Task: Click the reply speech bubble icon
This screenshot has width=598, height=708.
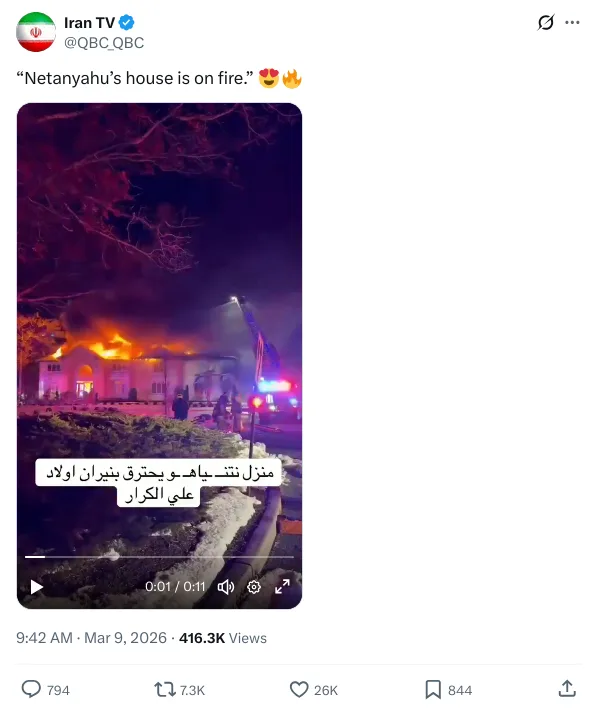Action: click(31, 689)
